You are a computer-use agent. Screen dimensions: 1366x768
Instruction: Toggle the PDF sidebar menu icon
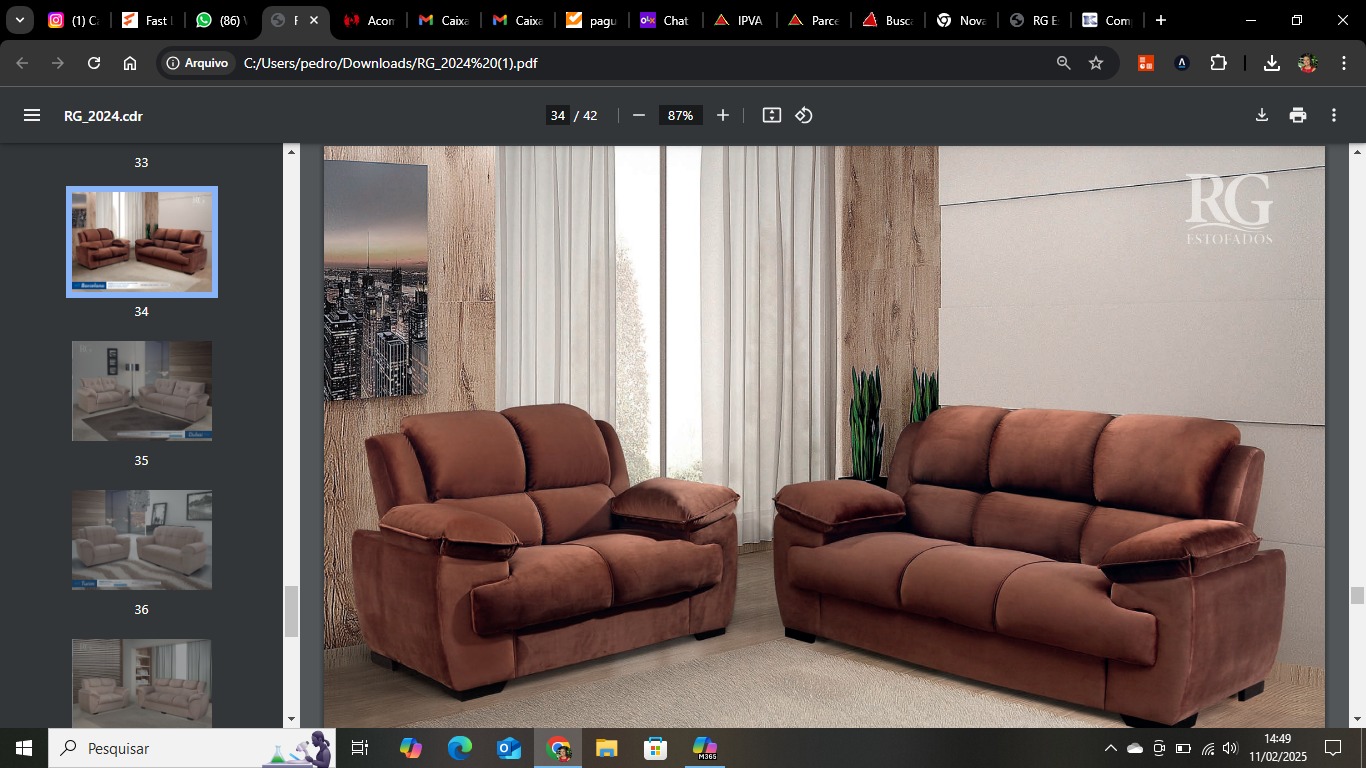coord(32,115)
